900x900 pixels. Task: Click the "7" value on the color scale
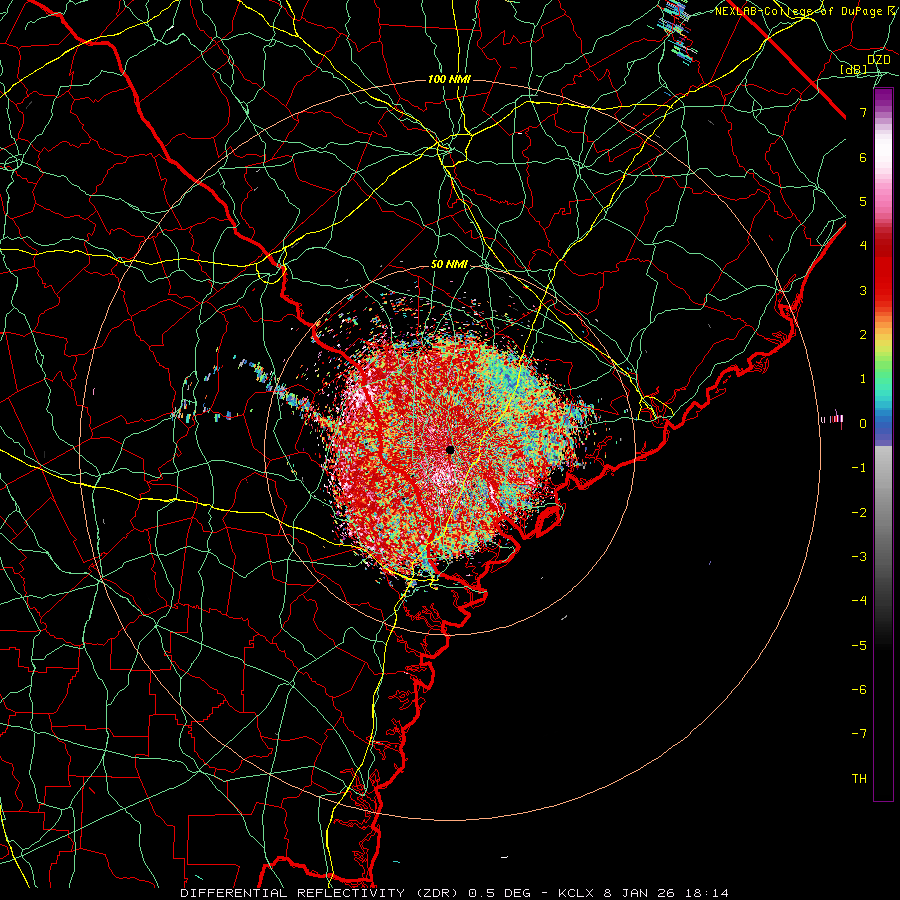point(863,112)
